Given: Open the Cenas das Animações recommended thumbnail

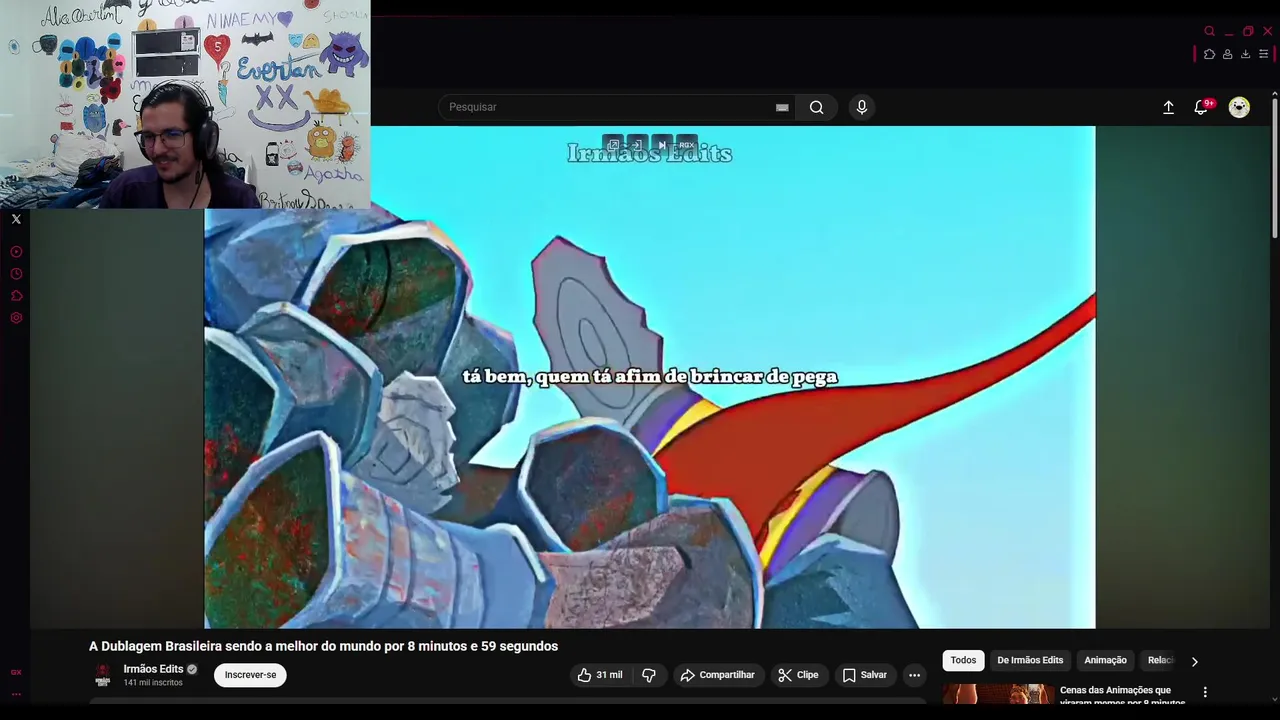Looking at the screenshot, I should (998, 693).
